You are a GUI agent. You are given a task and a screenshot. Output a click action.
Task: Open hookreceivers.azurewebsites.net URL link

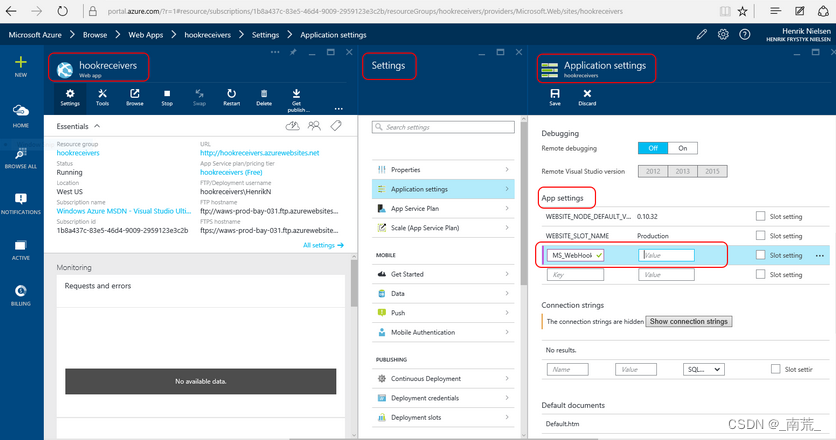(x=260, y=153)
